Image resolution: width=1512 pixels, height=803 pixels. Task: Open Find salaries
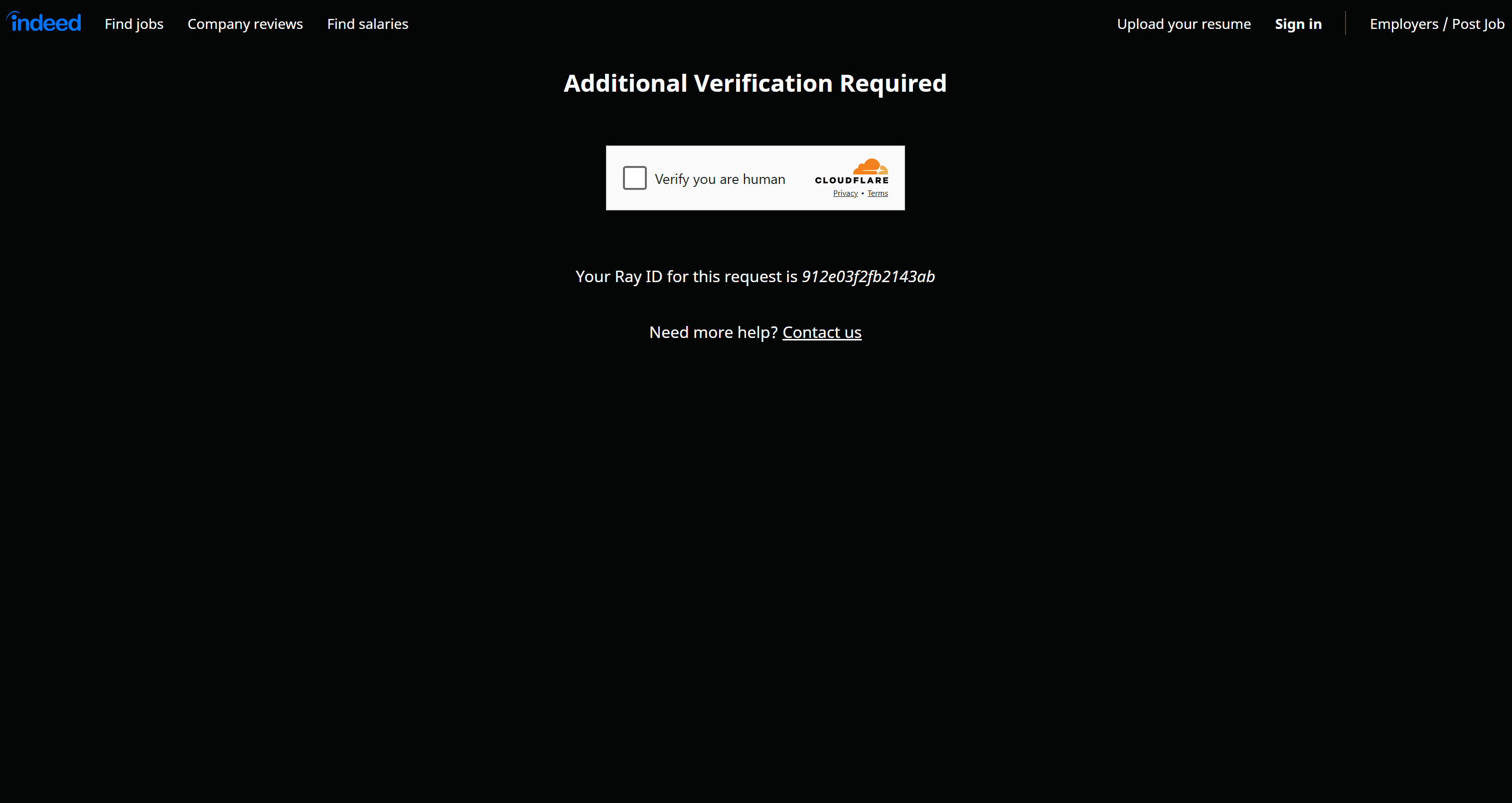click(367, 24)
